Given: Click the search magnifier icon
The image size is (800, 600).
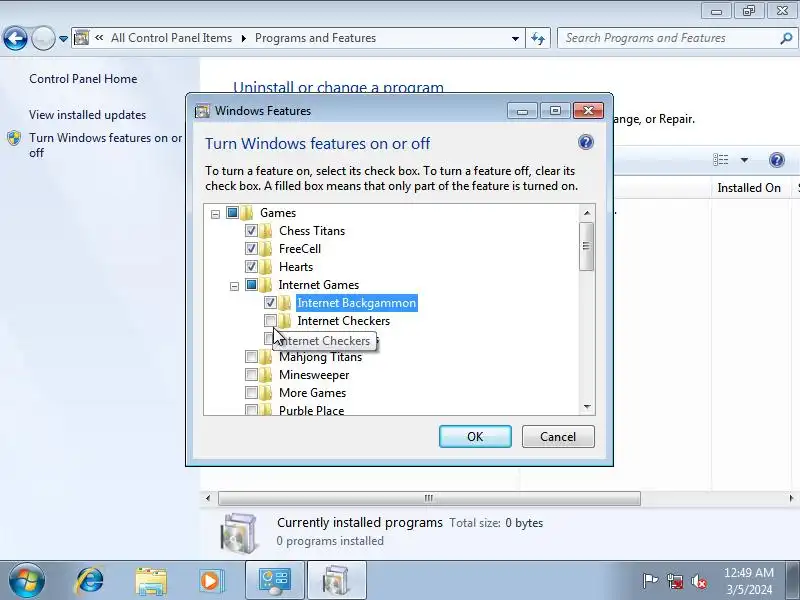Looking at the screenshot, I should tap(786, 38).
